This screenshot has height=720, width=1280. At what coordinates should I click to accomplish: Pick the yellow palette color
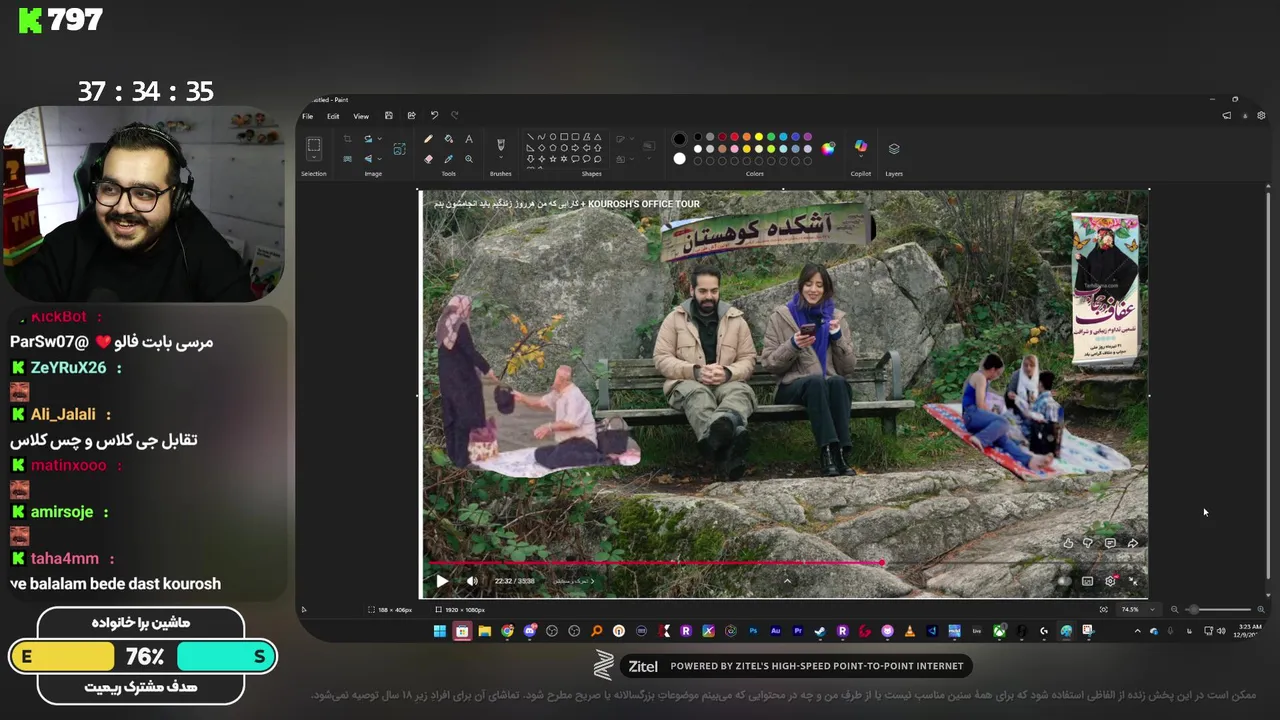click(758, 137)
